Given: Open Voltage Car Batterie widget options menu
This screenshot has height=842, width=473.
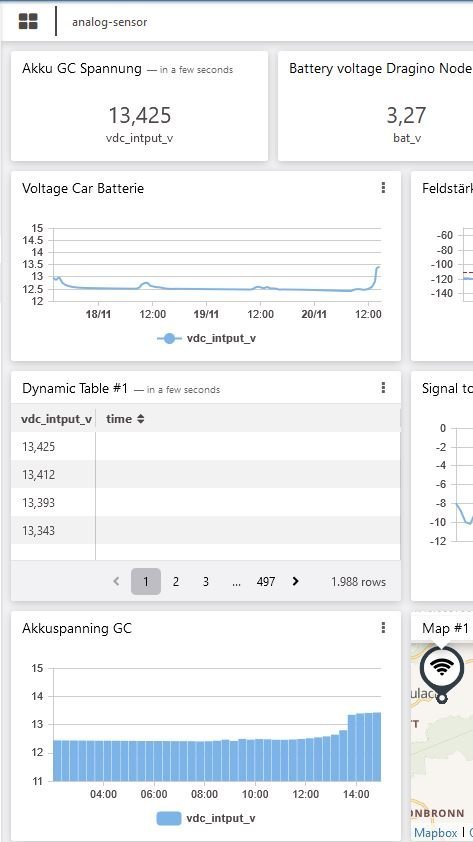Looking at the screenshot, I should coord(383,187).
